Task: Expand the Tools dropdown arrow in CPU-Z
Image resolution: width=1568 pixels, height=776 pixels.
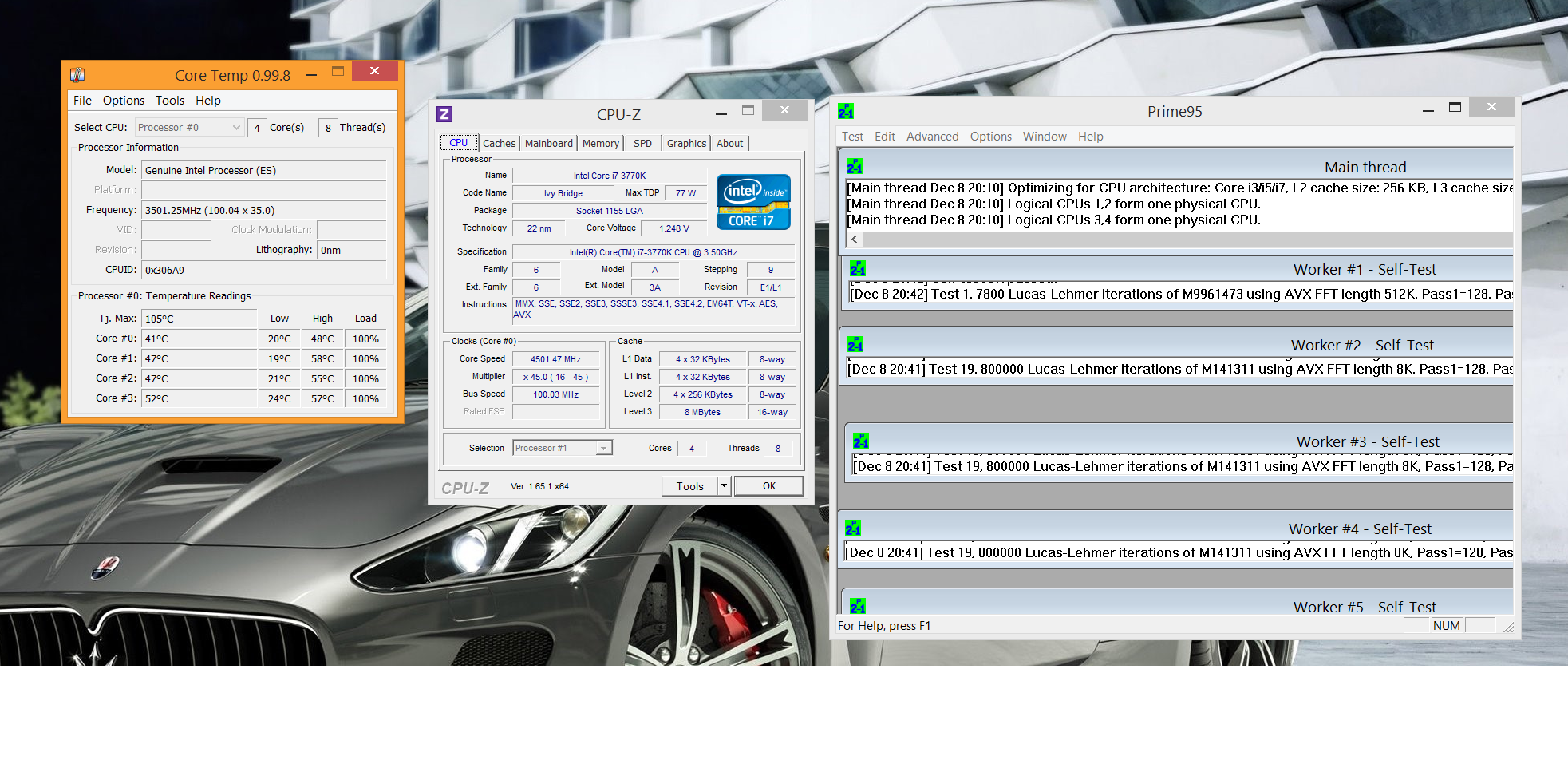Action: click(x=724, y=485)
